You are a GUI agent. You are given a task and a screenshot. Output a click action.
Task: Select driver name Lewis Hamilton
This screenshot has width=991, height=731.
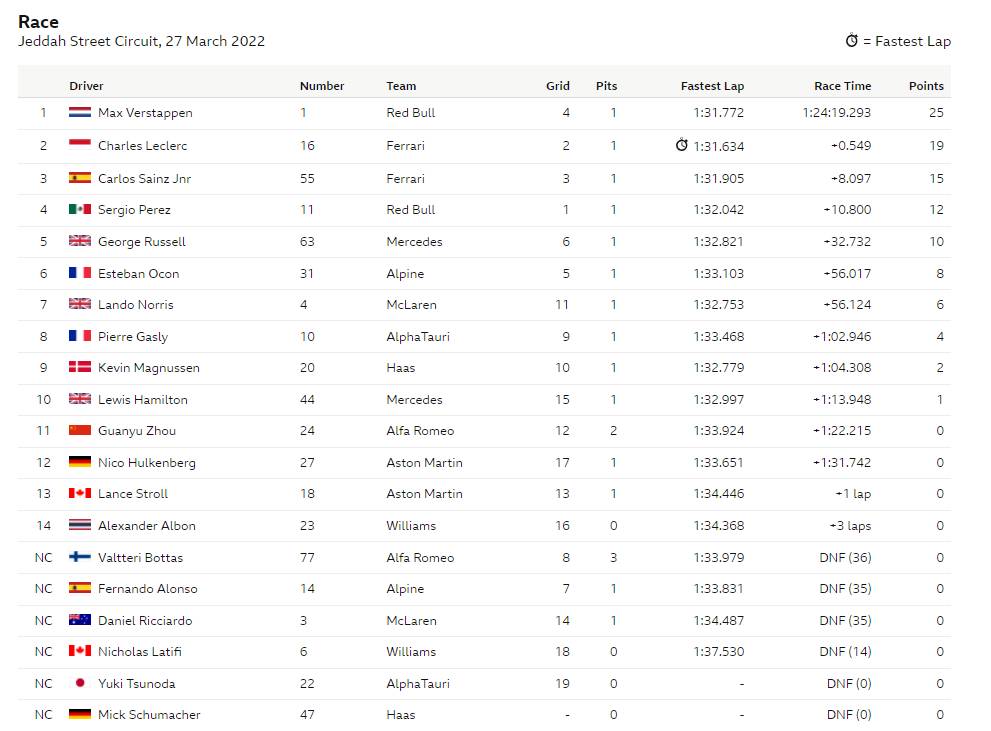pyautogui.click(x=143, y=399)
